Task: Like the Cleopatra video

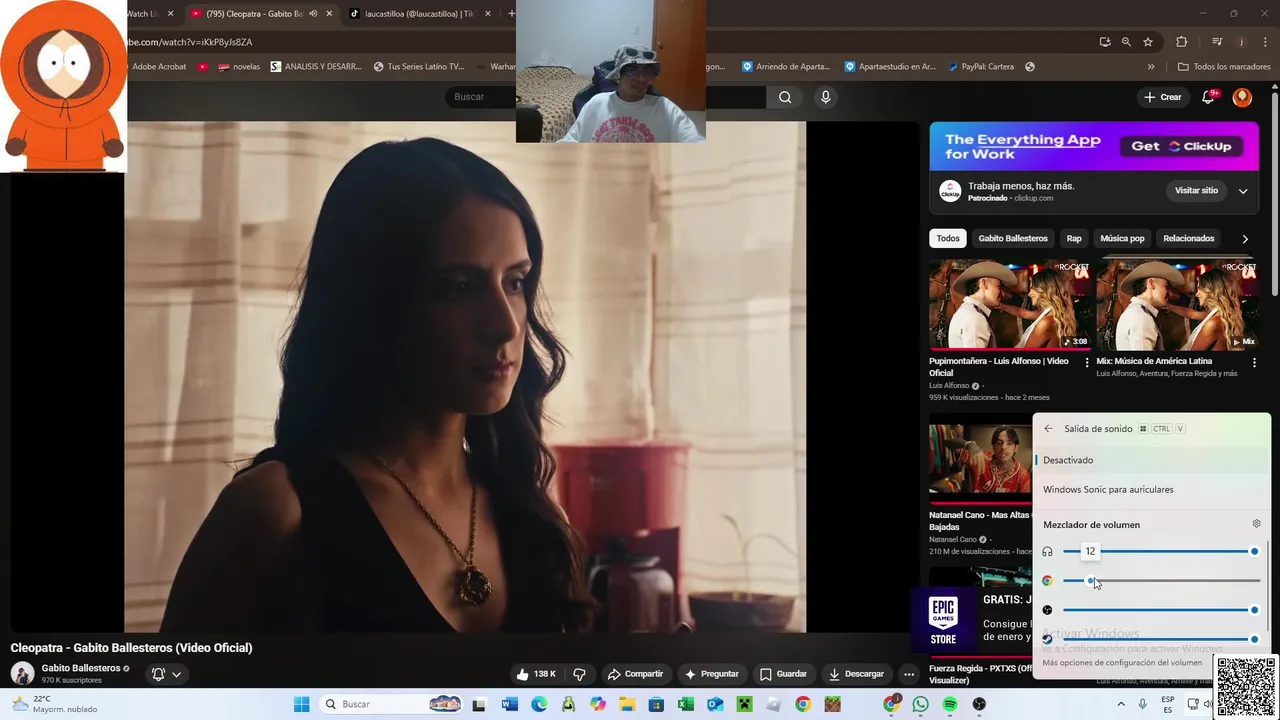Action: click(x=535, y=674)
